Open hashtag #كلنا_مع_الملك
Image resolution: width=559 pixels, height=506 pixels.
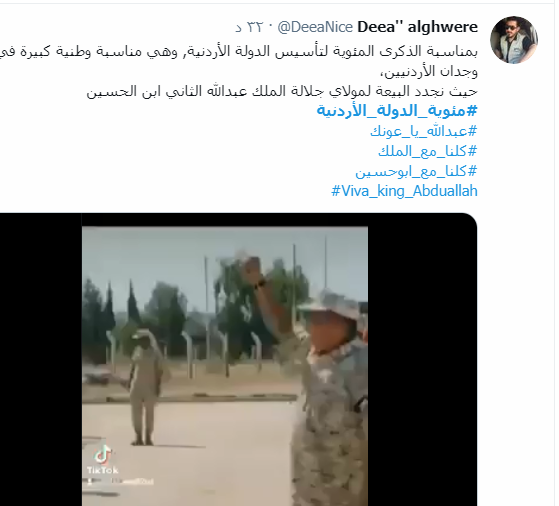coord(427,151)
